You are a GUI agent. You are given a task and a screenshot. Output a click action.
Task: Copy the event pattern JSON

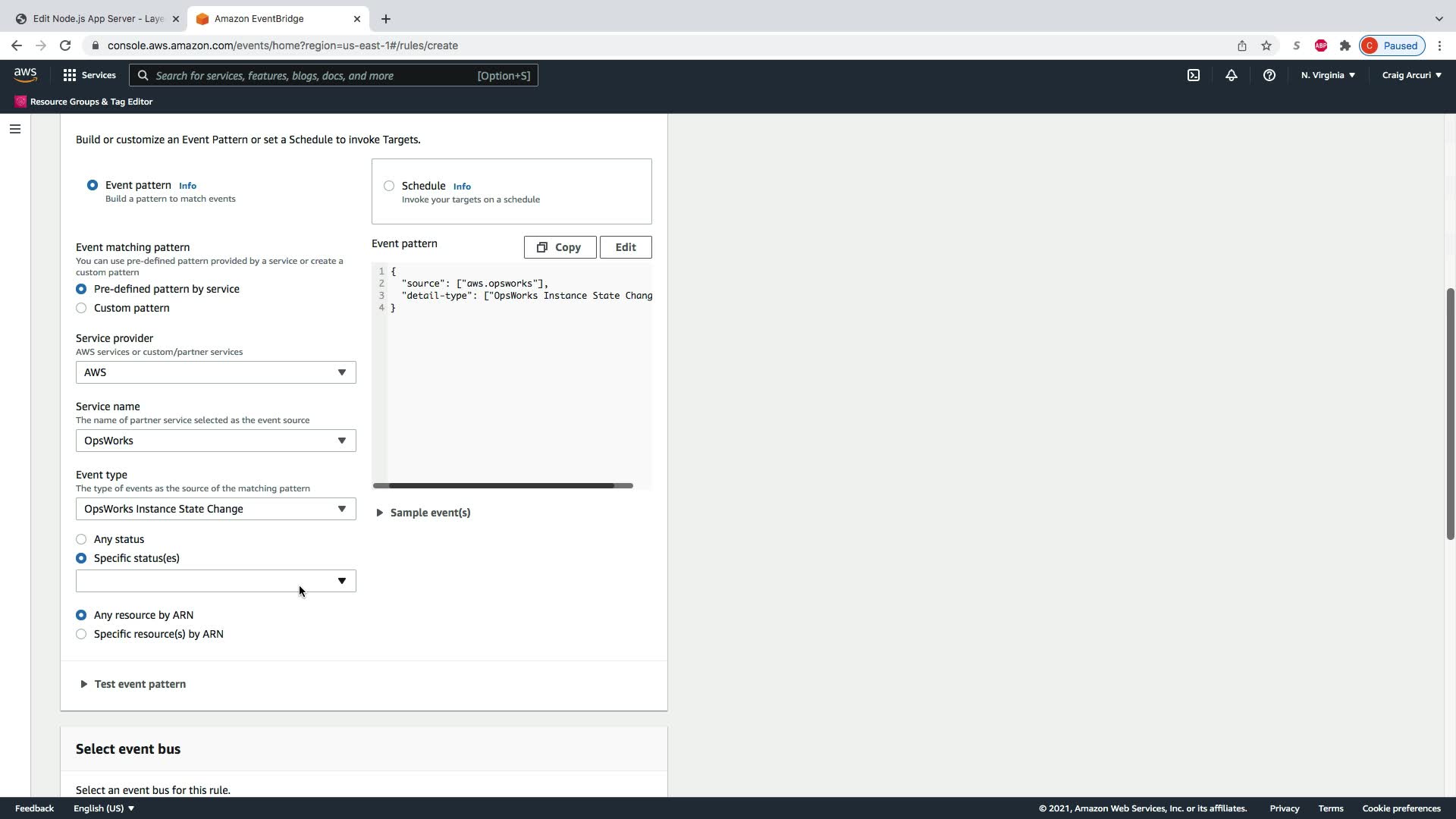tap(560, 247)
